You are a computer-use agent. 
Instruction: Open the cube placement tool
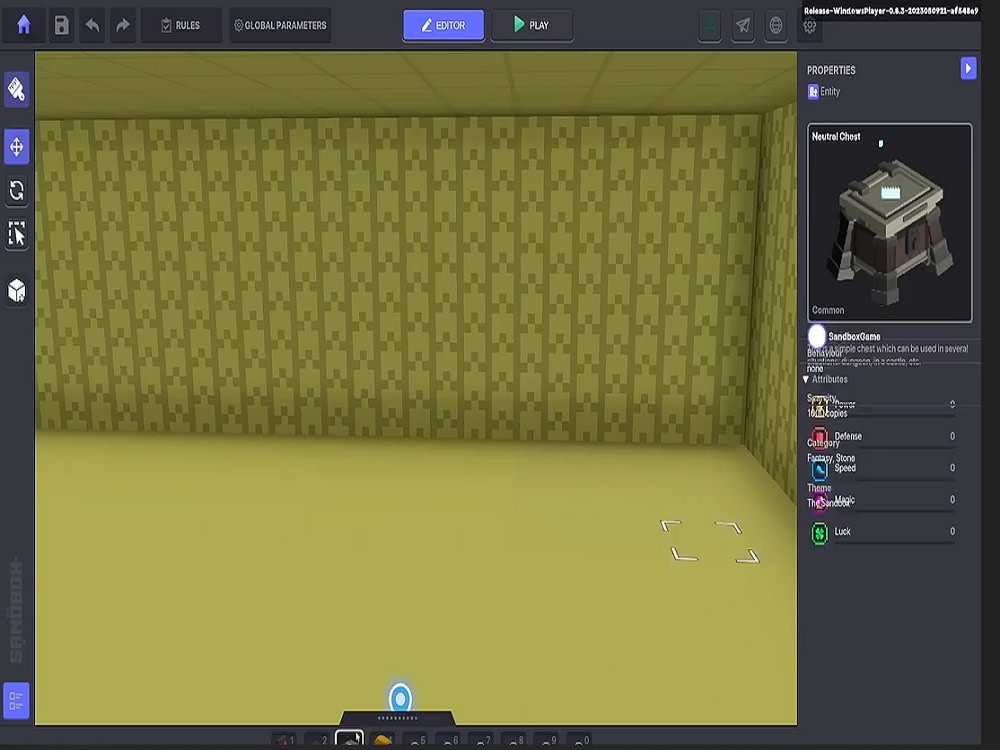tap(14, 291)
